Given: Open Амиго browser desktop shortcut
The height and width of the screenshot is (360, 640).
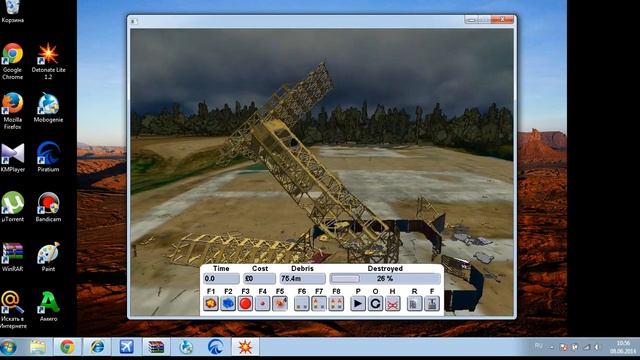Looking at the screenshot, I should 48,307.
